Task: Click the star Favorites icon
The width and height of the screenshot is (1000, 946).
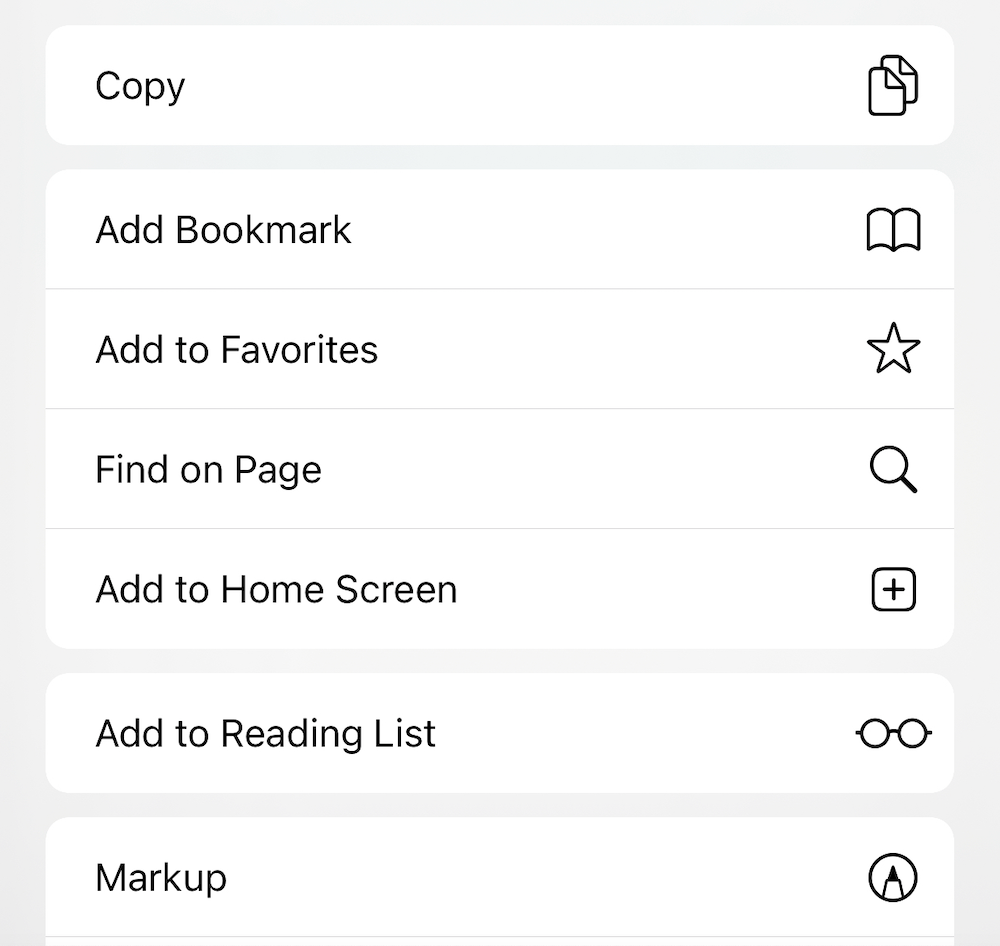Action: 892,350
